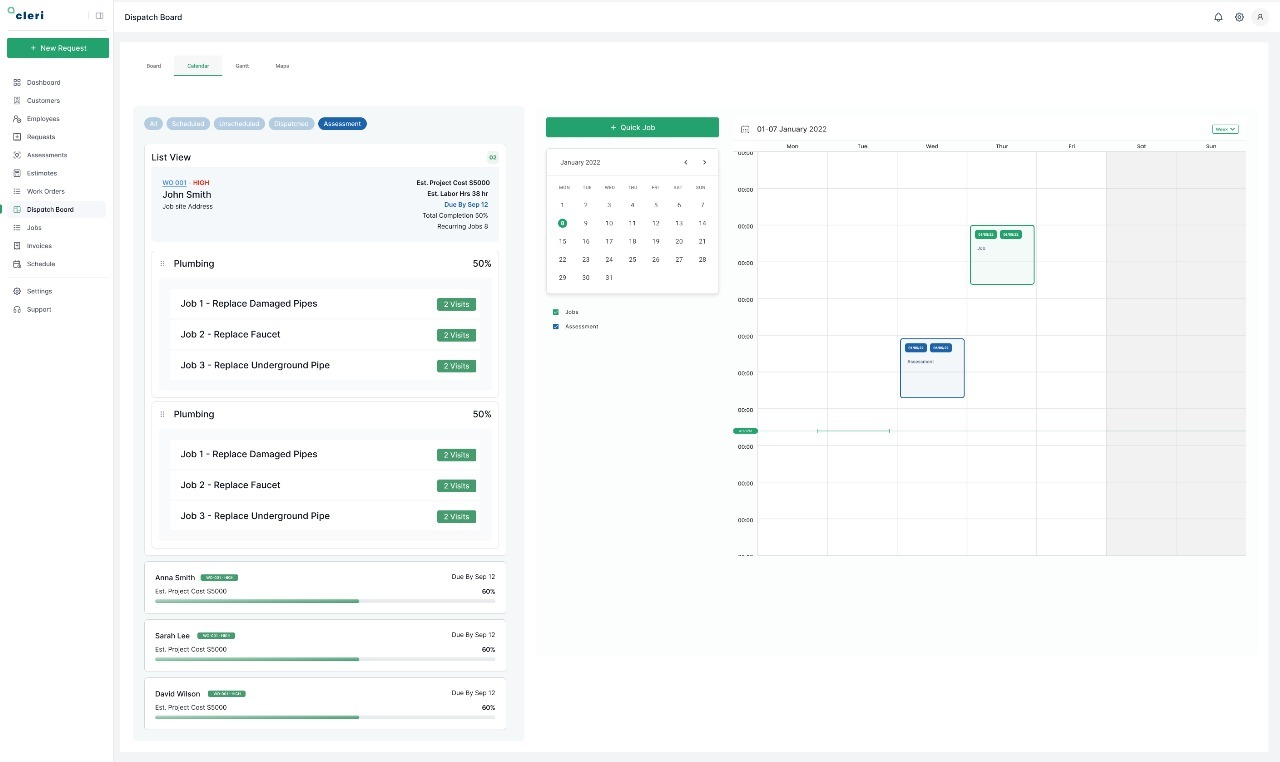The image size is (1280, 762).
Task: Open Assessments via its scan icon
Action: click(x=17, y=155)
